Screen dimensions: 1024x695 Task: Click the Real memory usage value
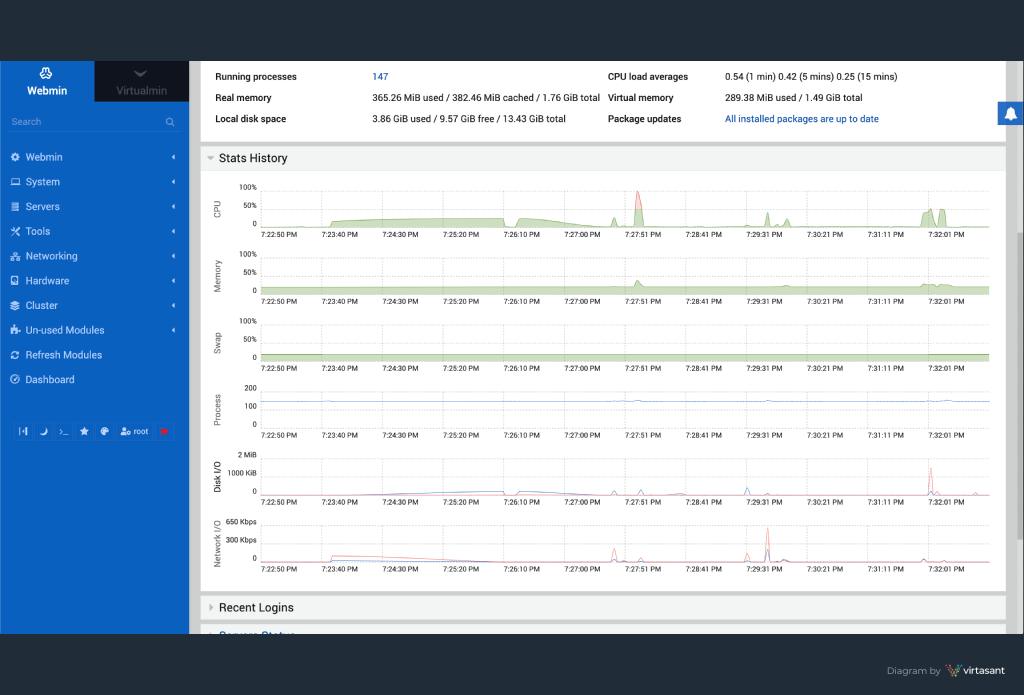pos(485,97)
